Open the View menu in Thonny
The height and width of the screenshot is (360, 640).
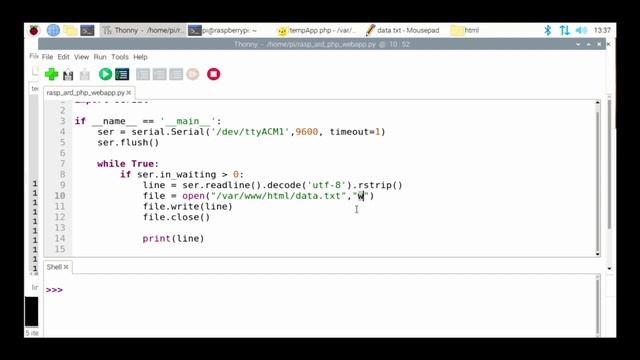[x=81, y=57]
